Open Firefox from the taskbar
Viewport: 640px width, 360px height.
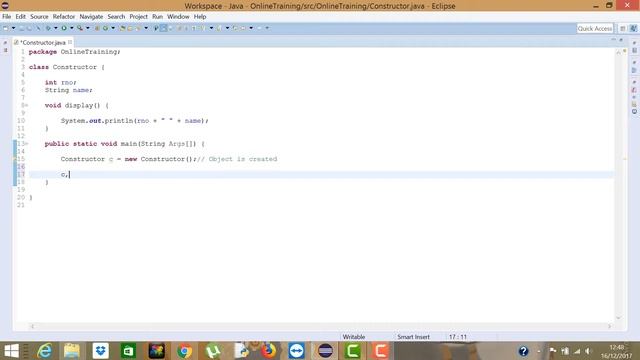pyautogui.click(x=268, y=351)
